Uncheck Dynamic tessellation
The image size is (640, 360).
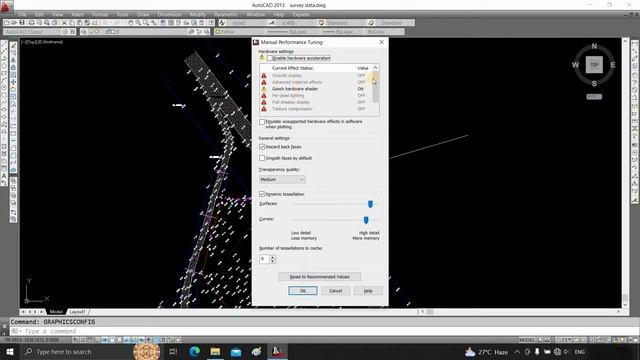262,194
